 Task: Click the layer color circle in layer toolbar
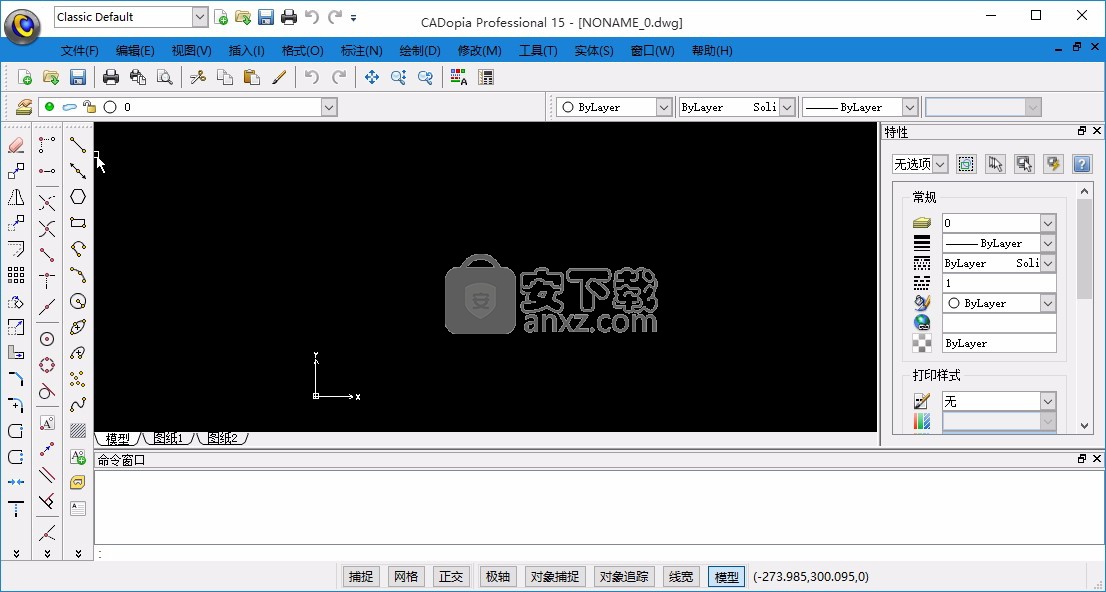pyautogui.click(x=110, y=107)
